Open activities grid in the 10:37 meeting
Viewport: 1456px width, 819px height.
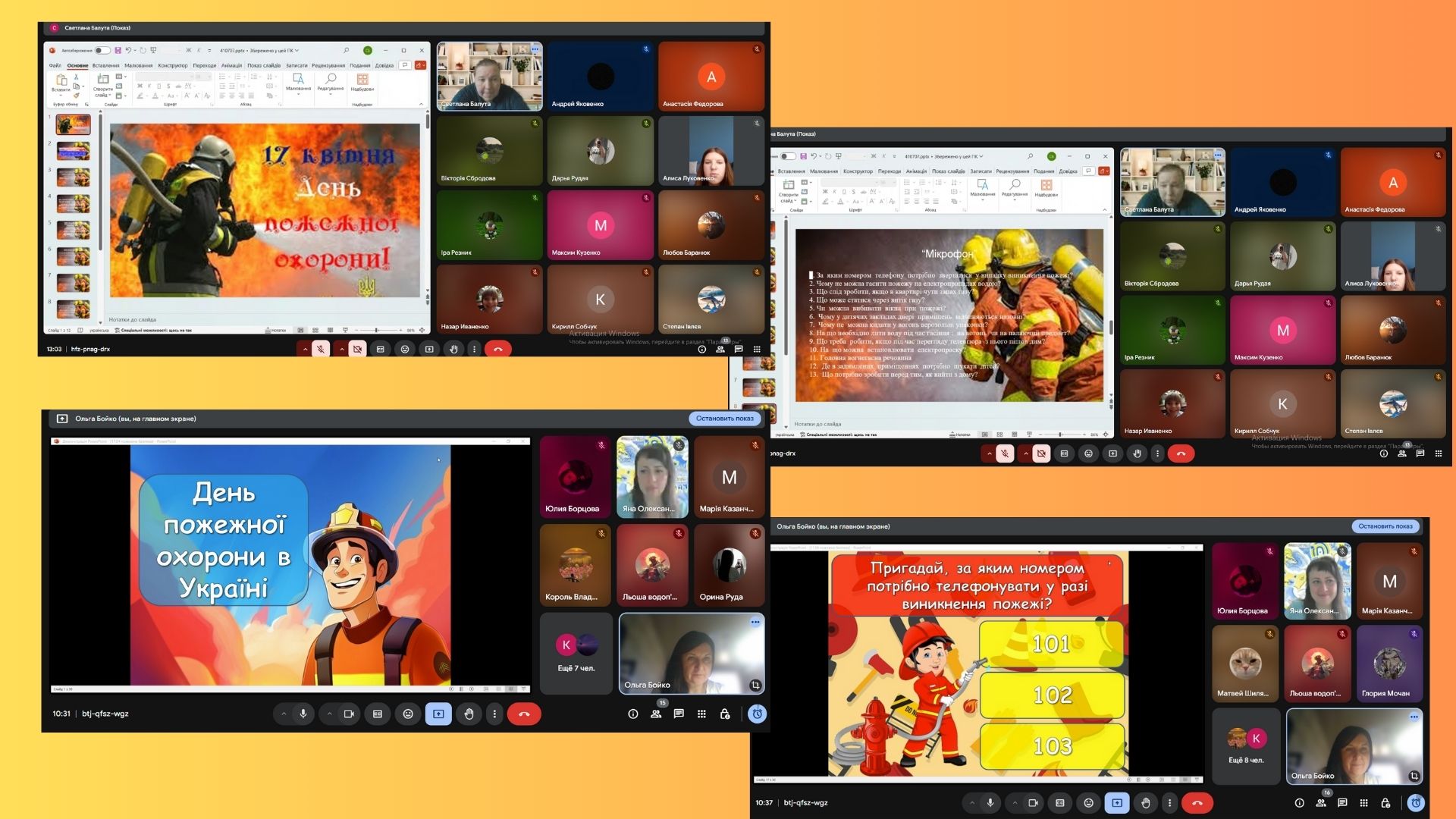click(1363, 802)
